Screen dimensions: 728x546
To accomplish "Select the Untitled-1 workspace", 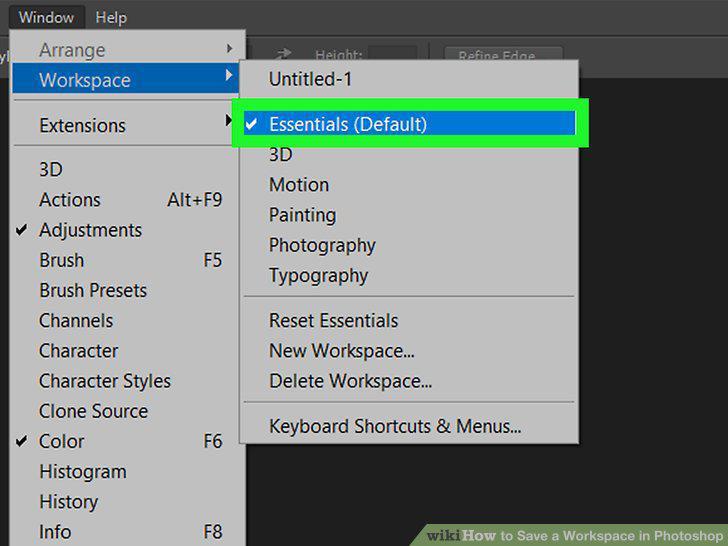I will pyautogui.click(x=409, y=79).
